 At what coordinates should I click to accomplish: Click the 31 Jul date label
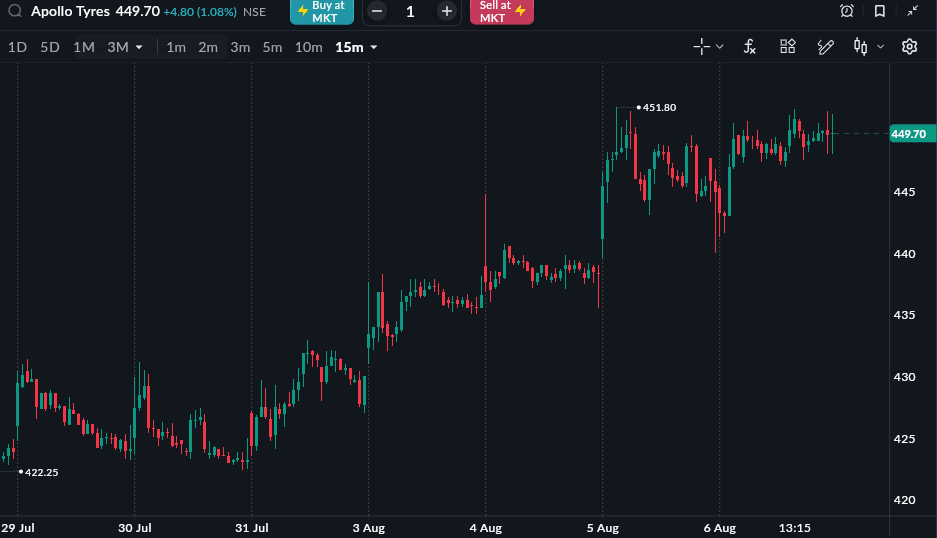click(252, 528)
